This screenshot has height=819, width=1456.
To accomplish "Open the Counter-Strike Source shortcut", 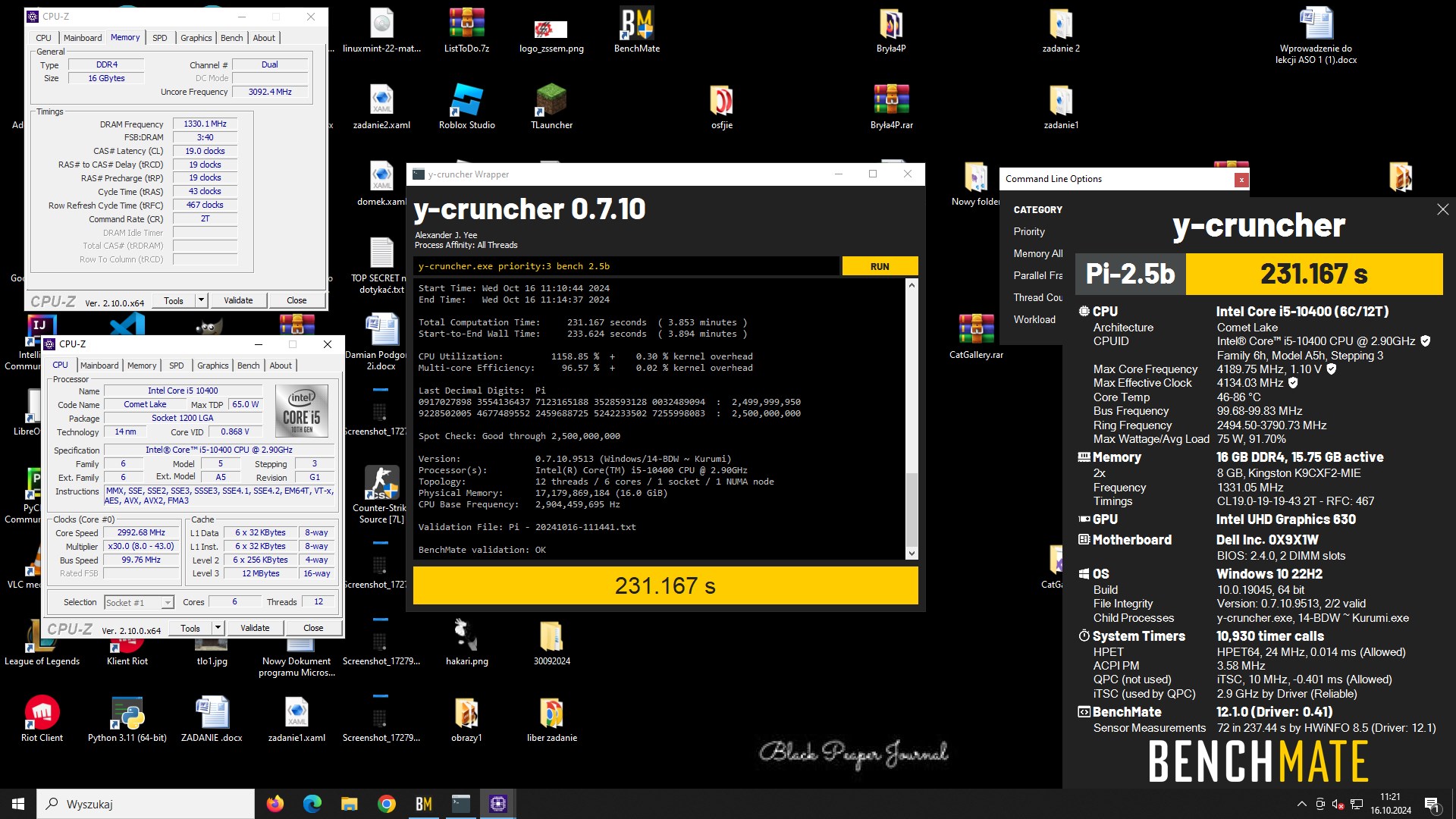I will point(381,494).
